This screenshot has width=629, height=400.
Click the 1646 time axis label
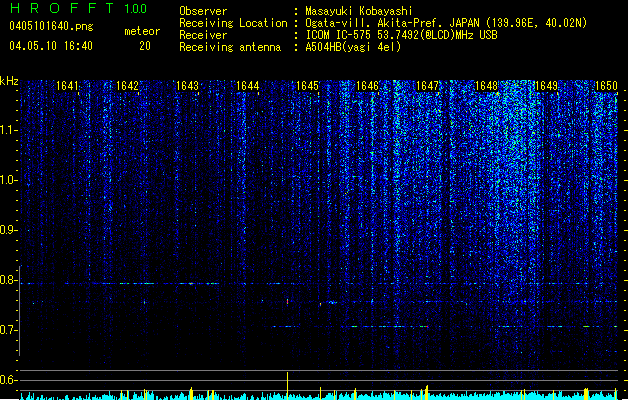pyautogui.click(x=367, y=86)
